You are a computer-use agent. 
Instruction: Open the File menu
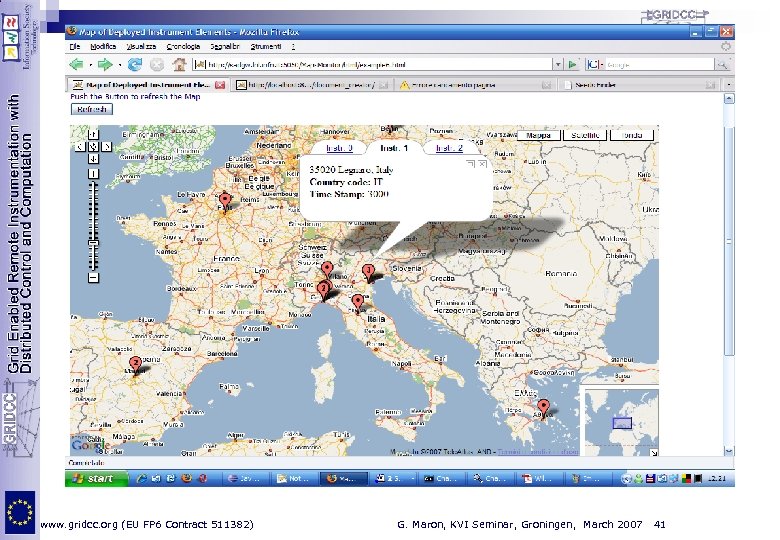pyautogui.click(x=75, y=46)
